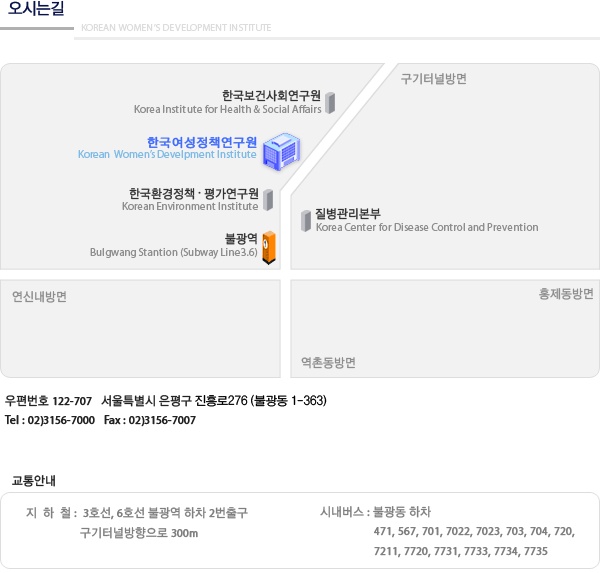Click the 구기터널방면 direction label

pos(434,78)
